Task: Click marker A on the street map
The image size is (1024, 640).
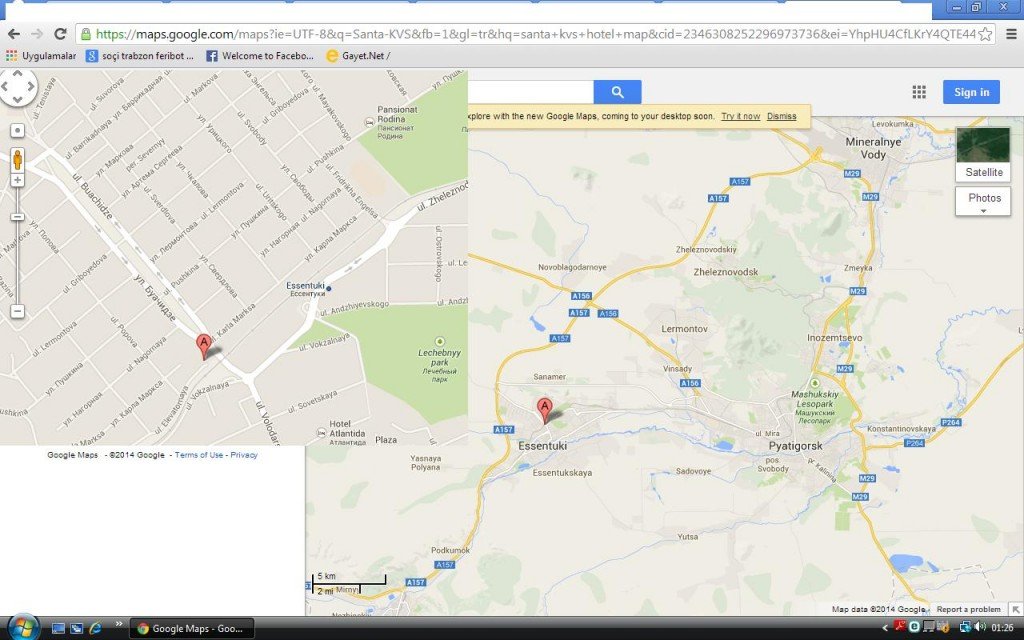Action: (204, 346)
